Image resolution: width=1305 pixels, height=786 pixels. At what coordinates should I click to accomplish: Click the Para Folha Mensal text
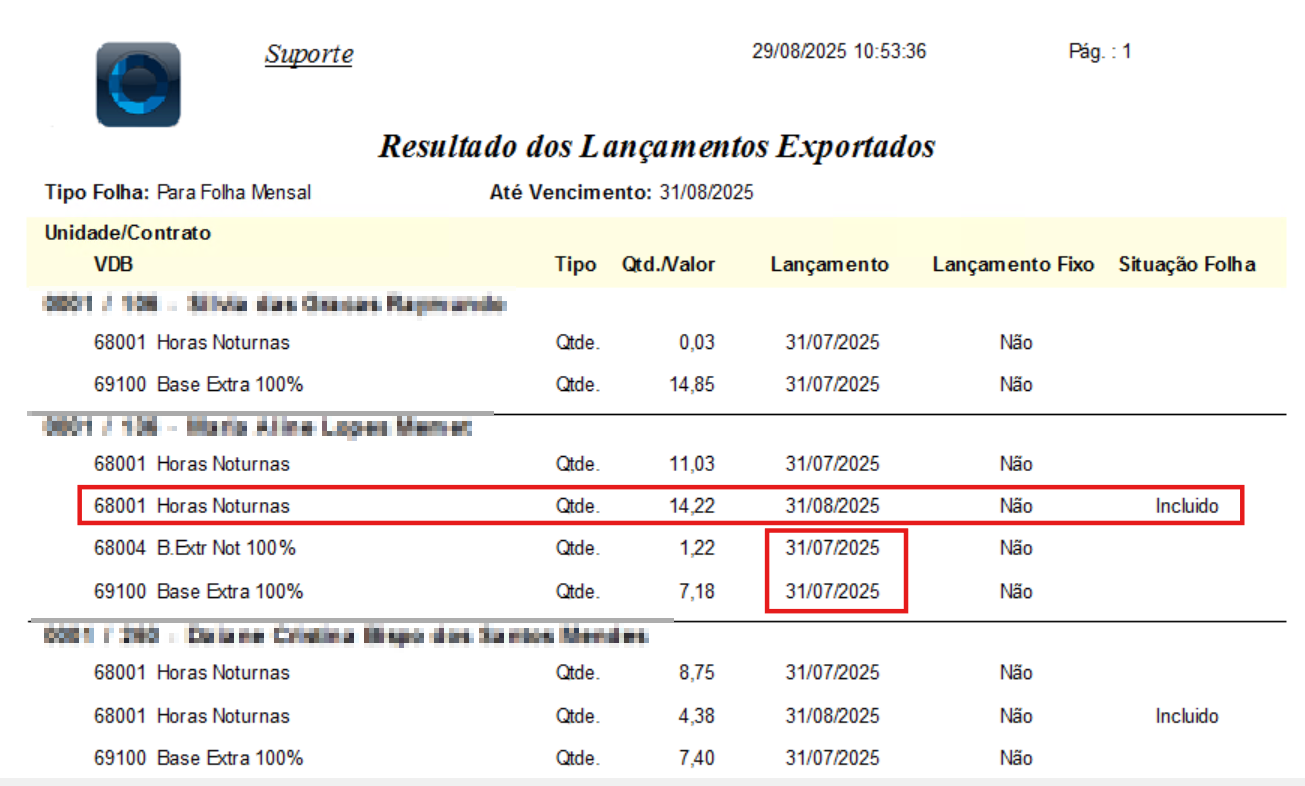234,192
